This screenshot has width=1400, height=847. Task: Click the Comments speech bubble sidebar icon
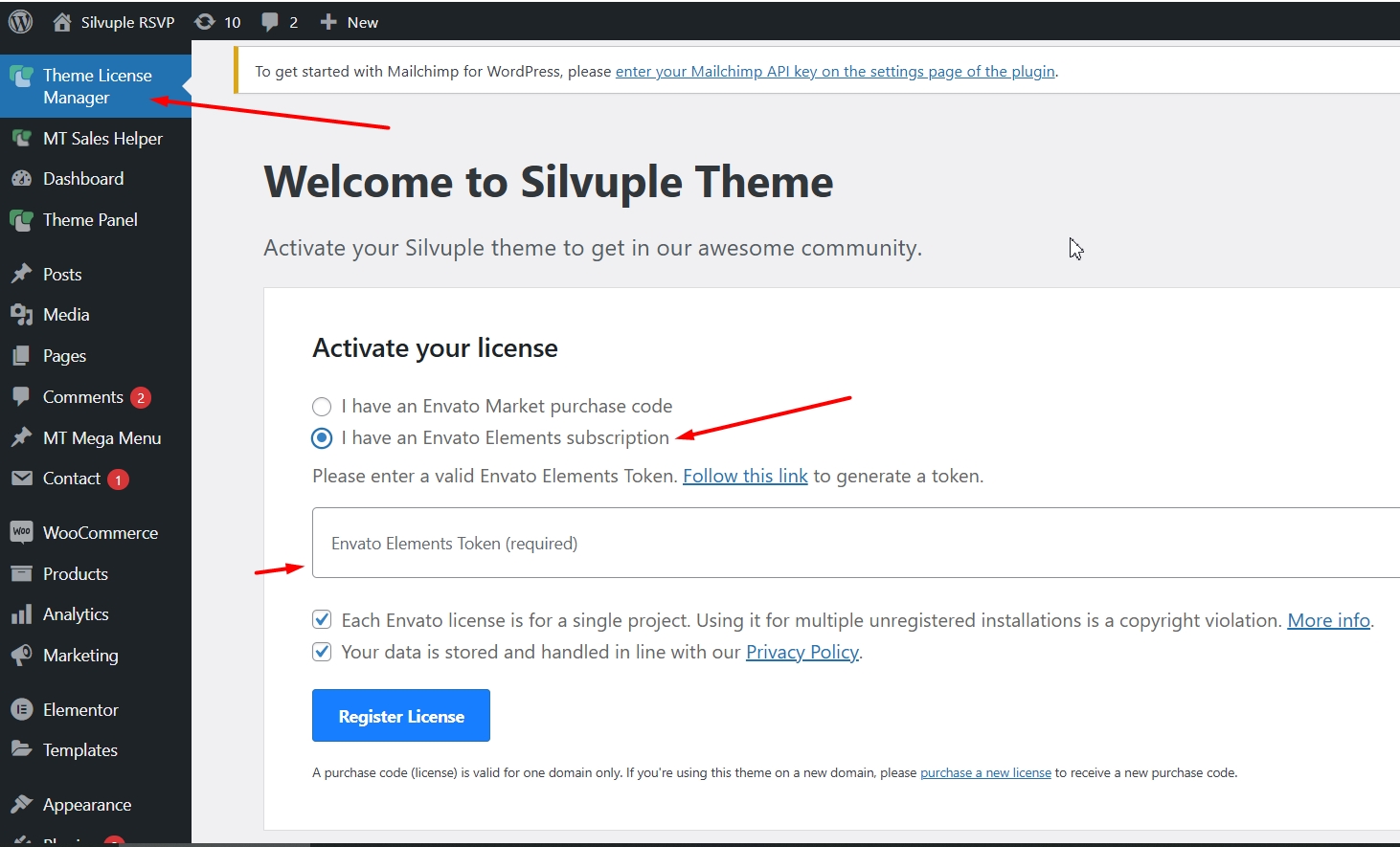pyautogui.click(x=21, y=396)
